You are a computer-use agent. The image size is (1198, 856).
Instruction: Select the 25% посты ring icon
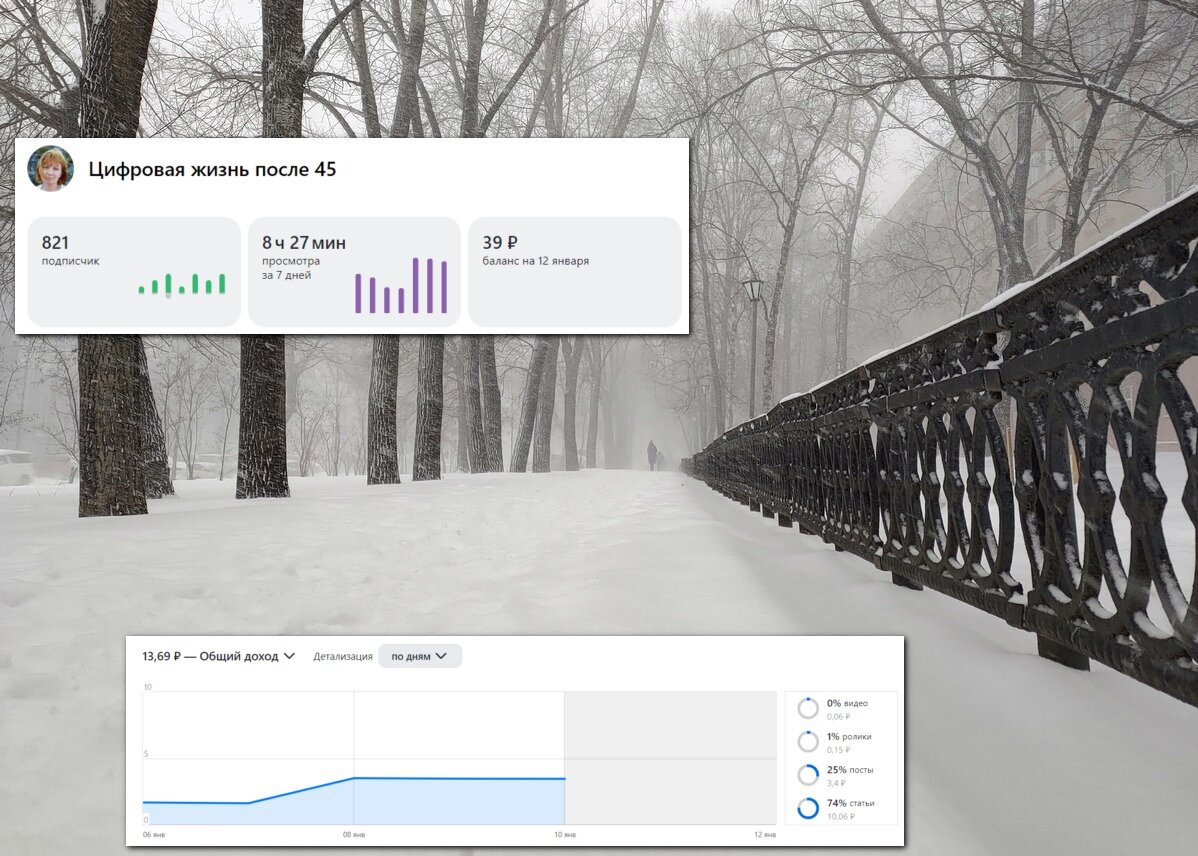[808, 775]
